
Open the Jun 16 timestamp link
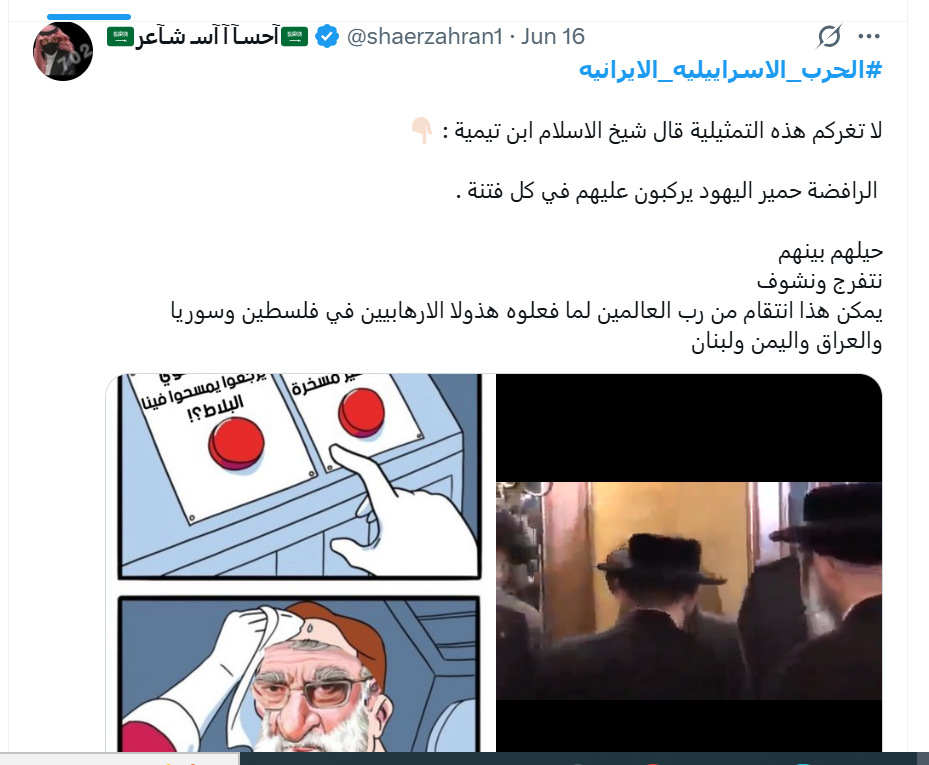553,37
